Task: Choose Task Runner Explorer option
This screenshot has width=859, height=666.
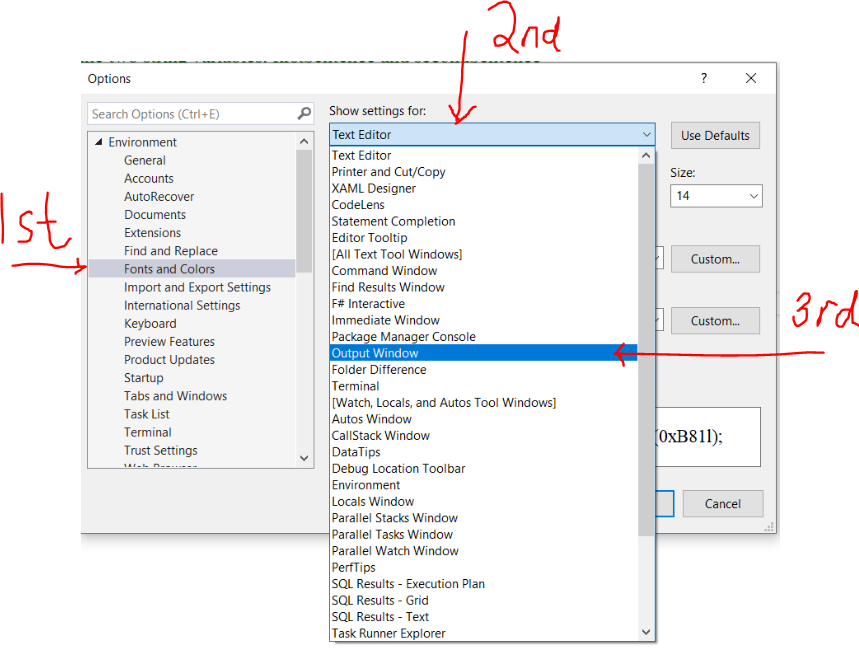Action: point(484,633)
